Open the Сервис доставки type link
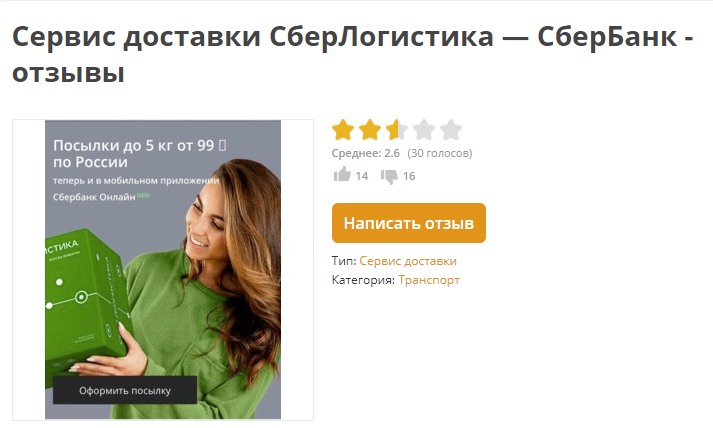 point(408,261)
